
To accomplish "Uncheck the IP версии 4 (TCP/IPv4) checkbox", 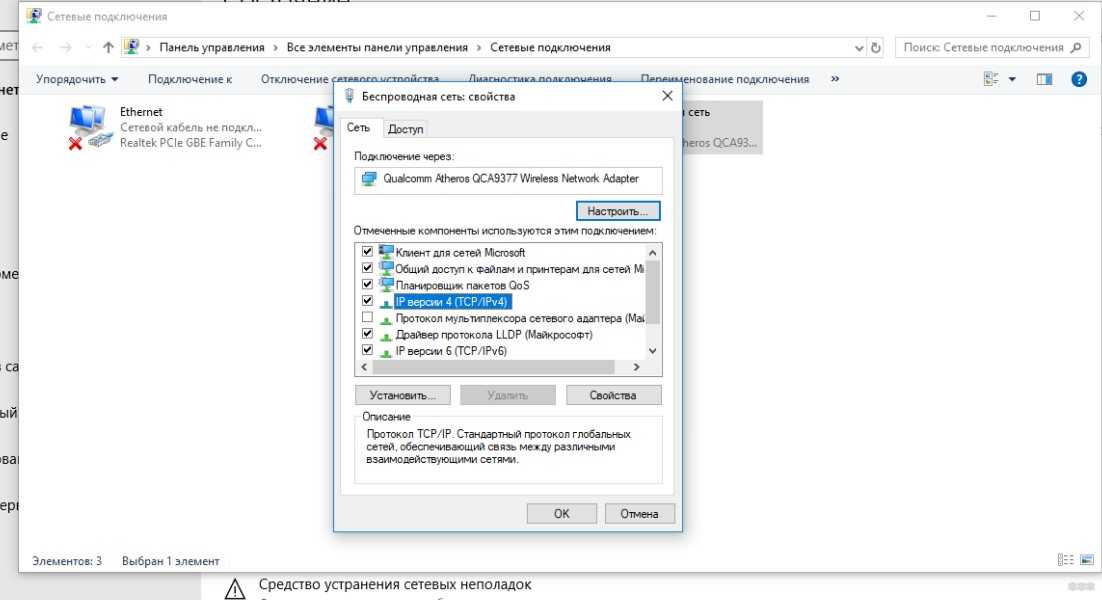I will coord(367,301).
